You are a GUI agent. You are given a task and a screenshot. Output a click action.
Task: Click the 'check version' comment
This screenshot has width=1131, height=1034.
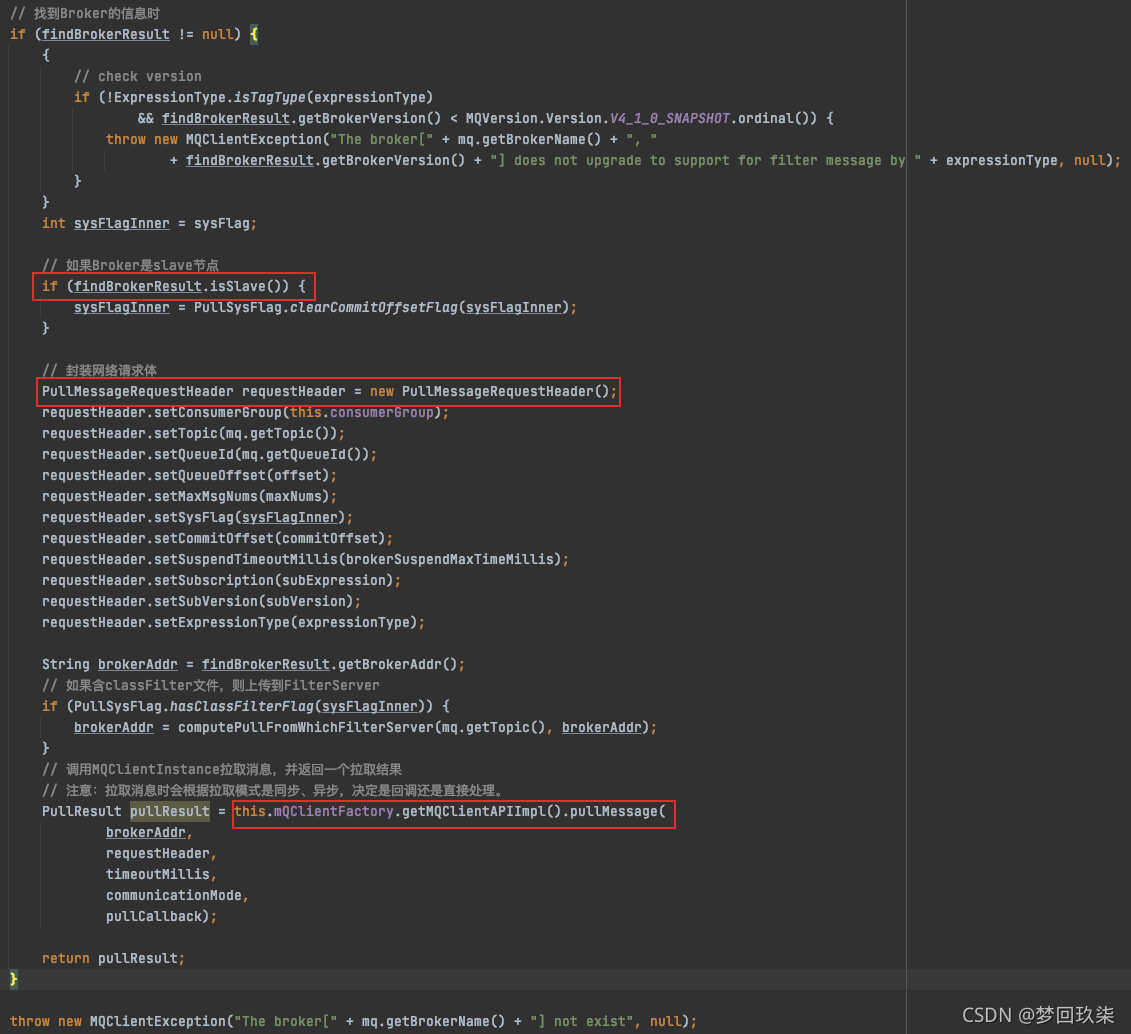(137, 76)
